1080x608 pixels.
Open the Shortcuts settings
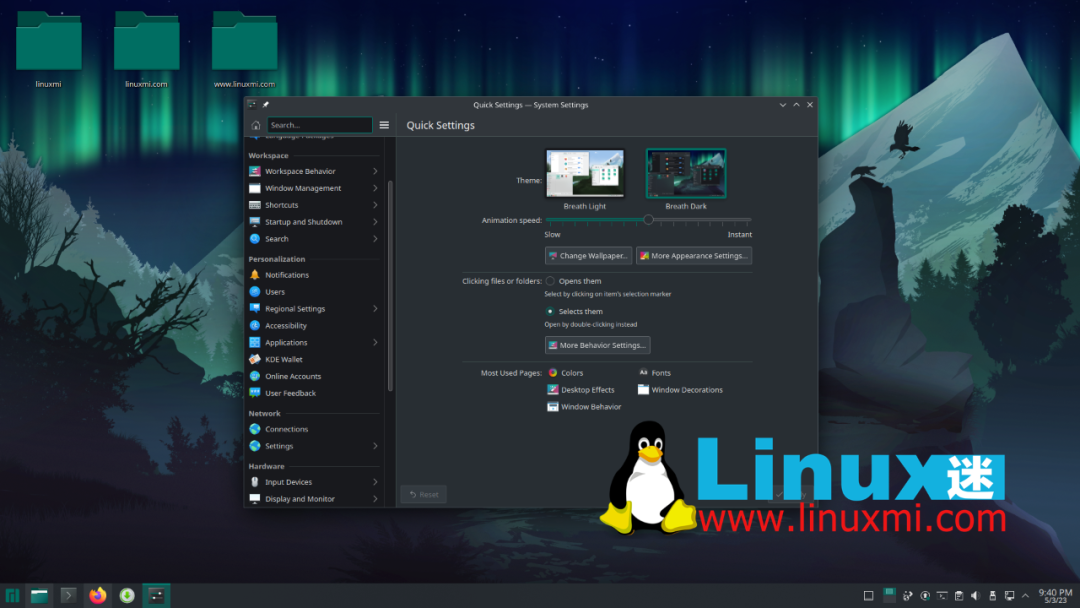(313, 205)
